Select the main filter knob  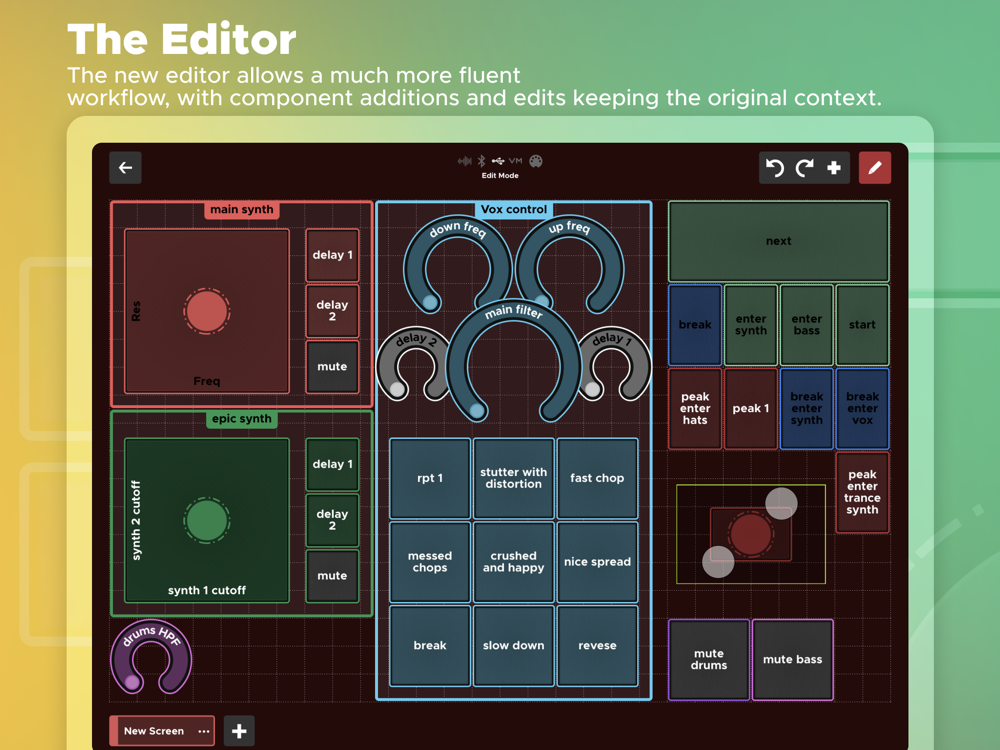point(514,360)
